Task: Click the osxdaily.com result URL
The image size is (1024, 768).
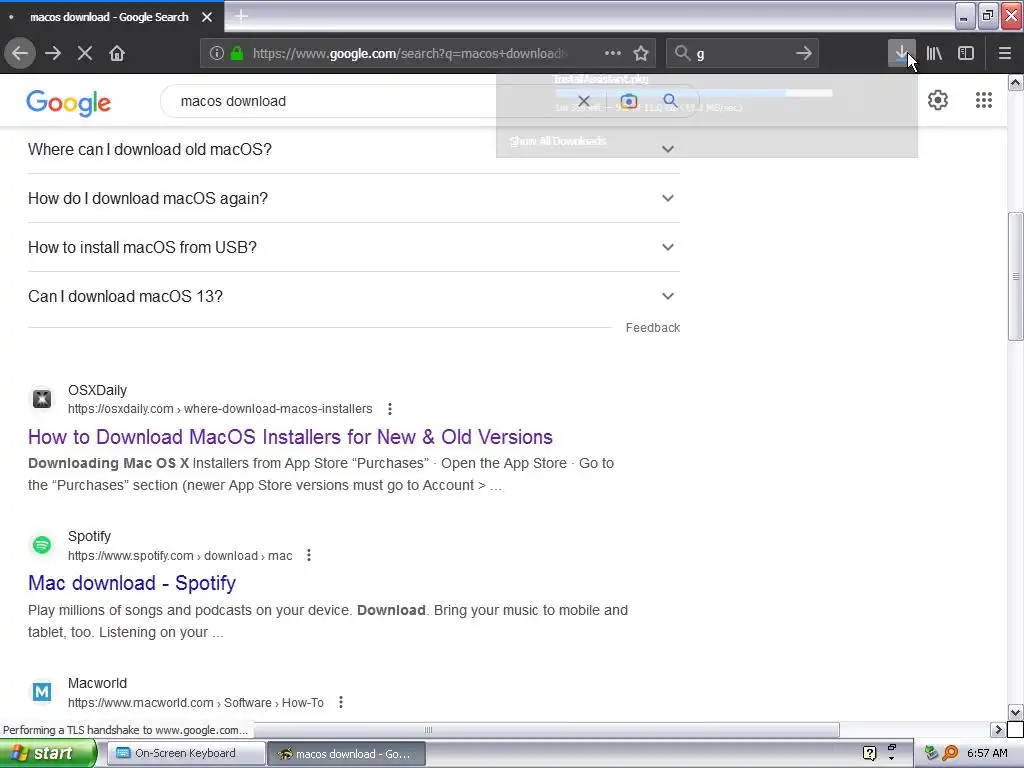Action: [x=220, y=409]
